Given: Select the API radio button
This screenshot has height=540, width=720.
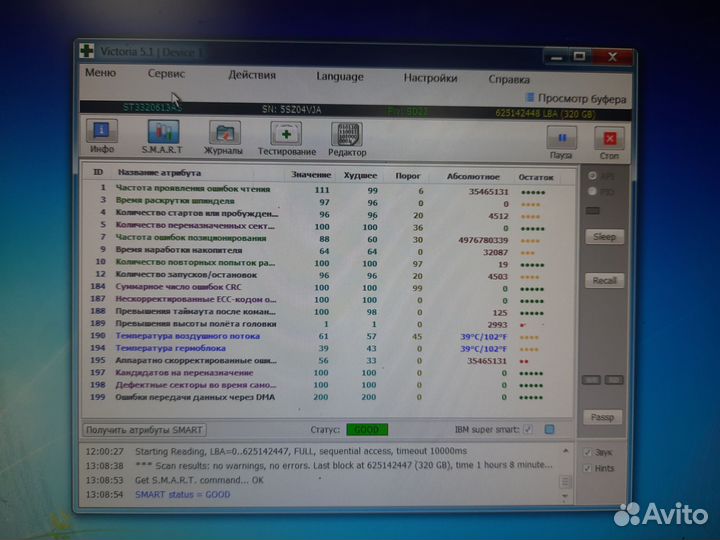Looking at the screenshot, I should click(593, 175).
